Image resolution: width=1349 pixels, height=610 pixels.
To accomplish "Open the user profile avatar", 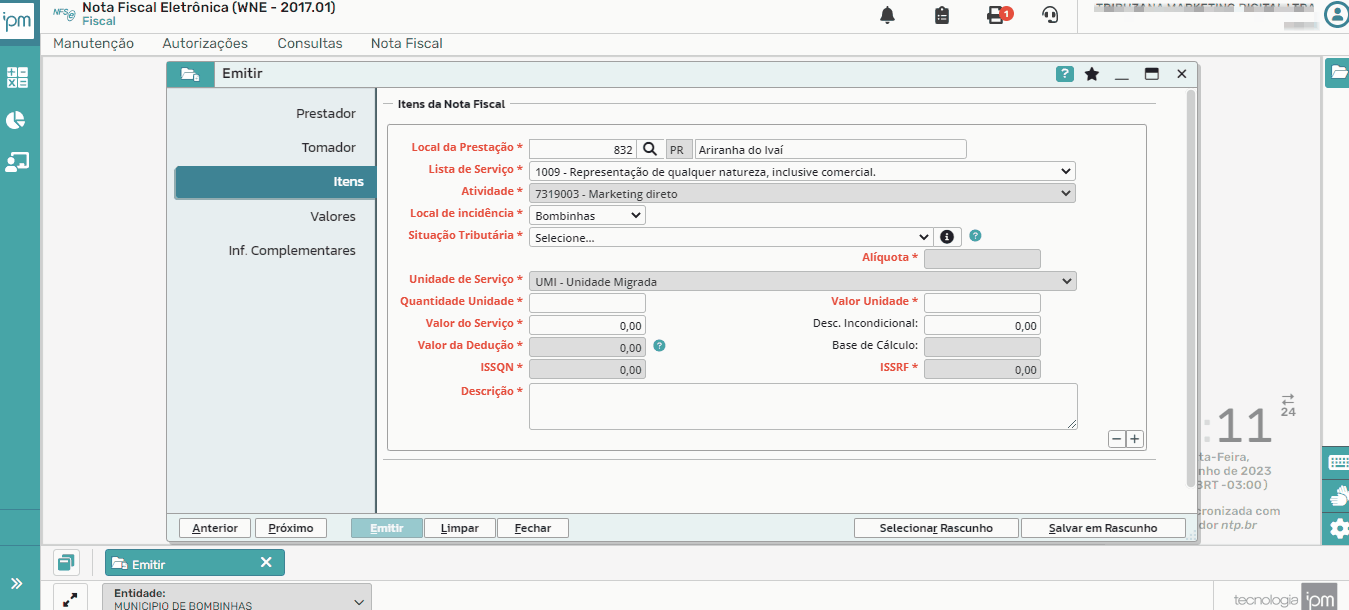I will point(1336,14).
